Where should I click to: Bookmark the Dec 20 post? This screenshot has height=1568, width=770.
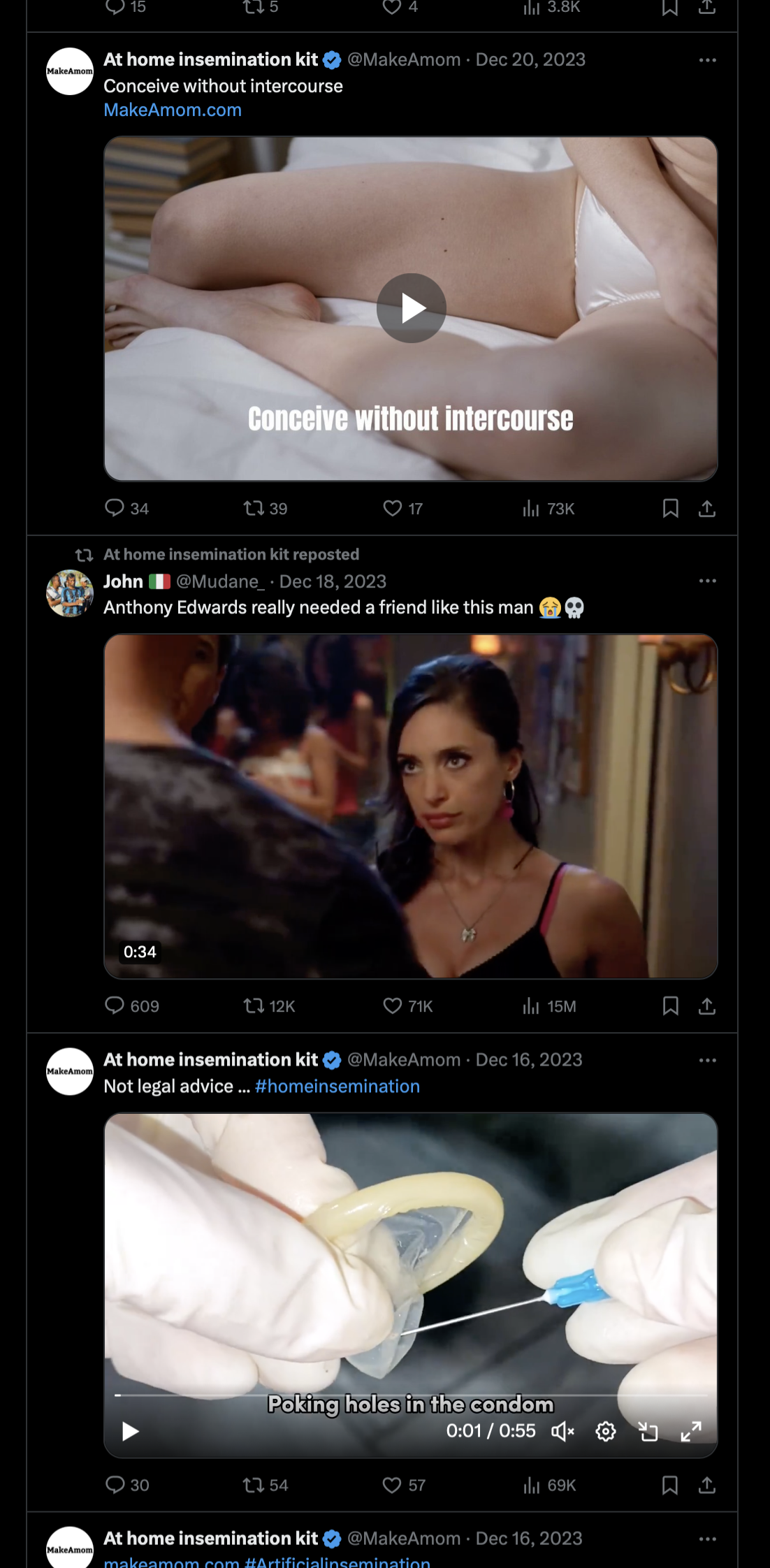click(670, 509)
